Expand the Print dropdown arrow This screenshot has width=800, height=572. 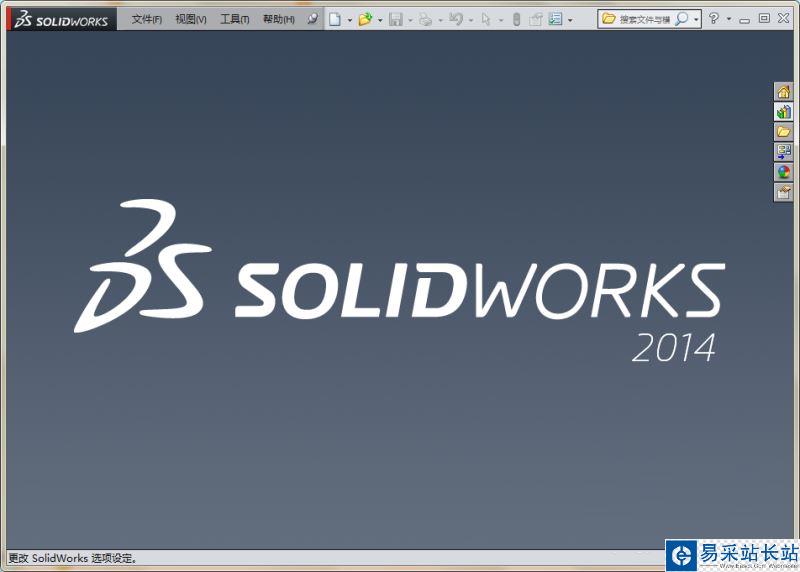440,20
